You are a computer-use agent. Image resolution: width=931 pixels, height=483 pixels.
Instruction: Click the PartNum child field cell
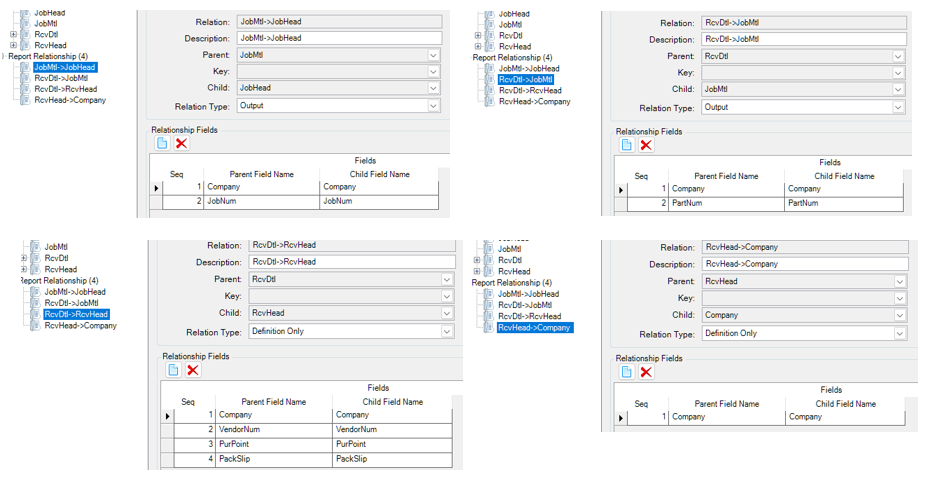pyautogui.click(x=844, y=203)
